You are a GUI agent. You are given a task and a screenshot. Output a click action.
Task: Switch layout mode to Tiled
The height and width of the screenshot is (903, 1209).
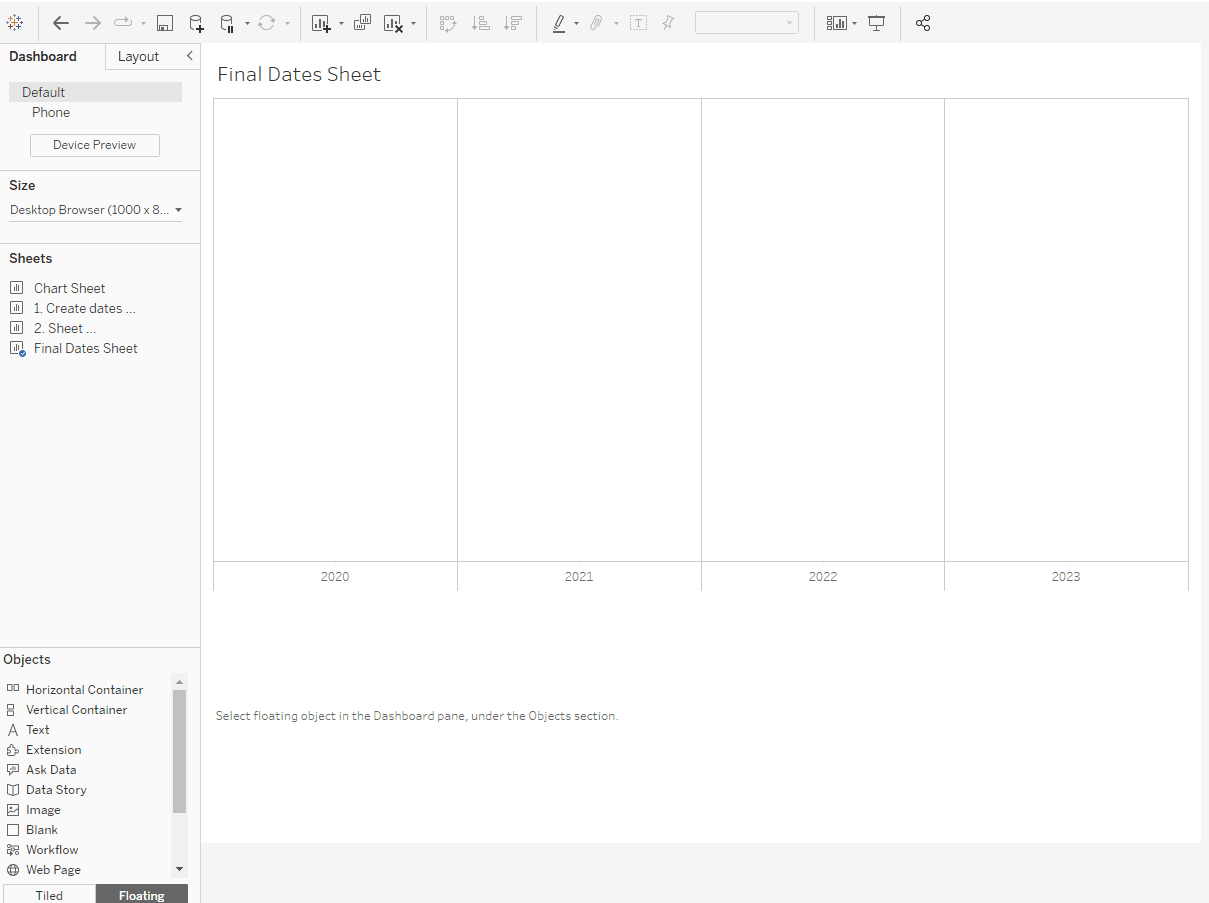[48, 894]
